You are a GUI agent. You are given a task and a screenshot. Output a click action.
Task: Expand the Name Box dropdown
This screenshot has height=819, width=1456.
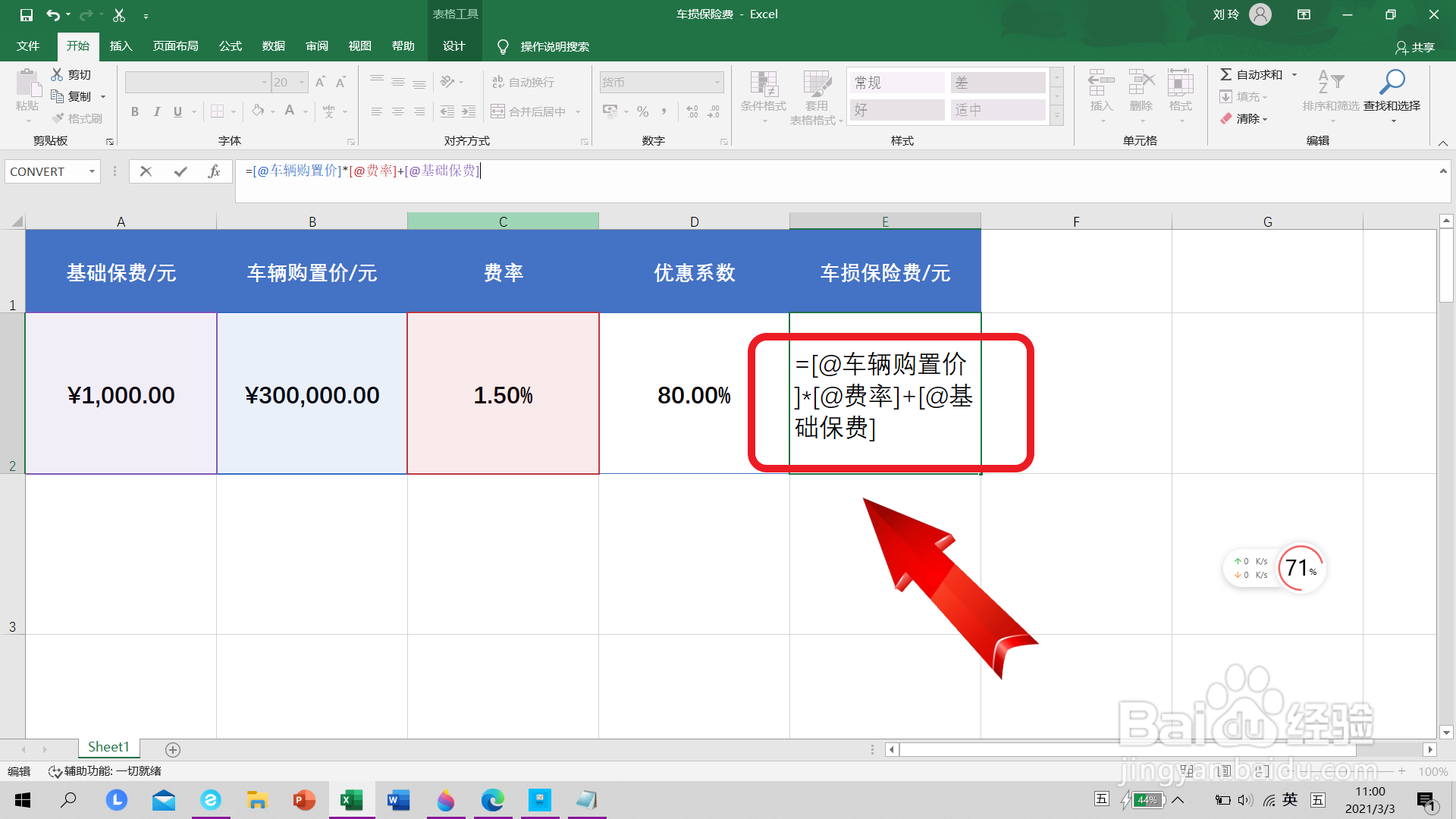[x=92, y=171]
